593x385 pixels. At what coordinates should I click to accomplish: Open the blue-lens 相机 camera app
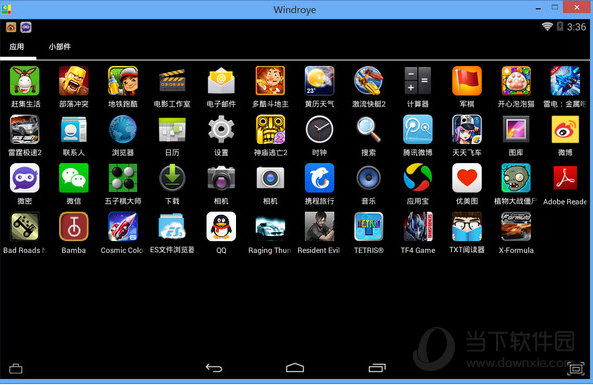pyautogui.click(x=270, y=178)
